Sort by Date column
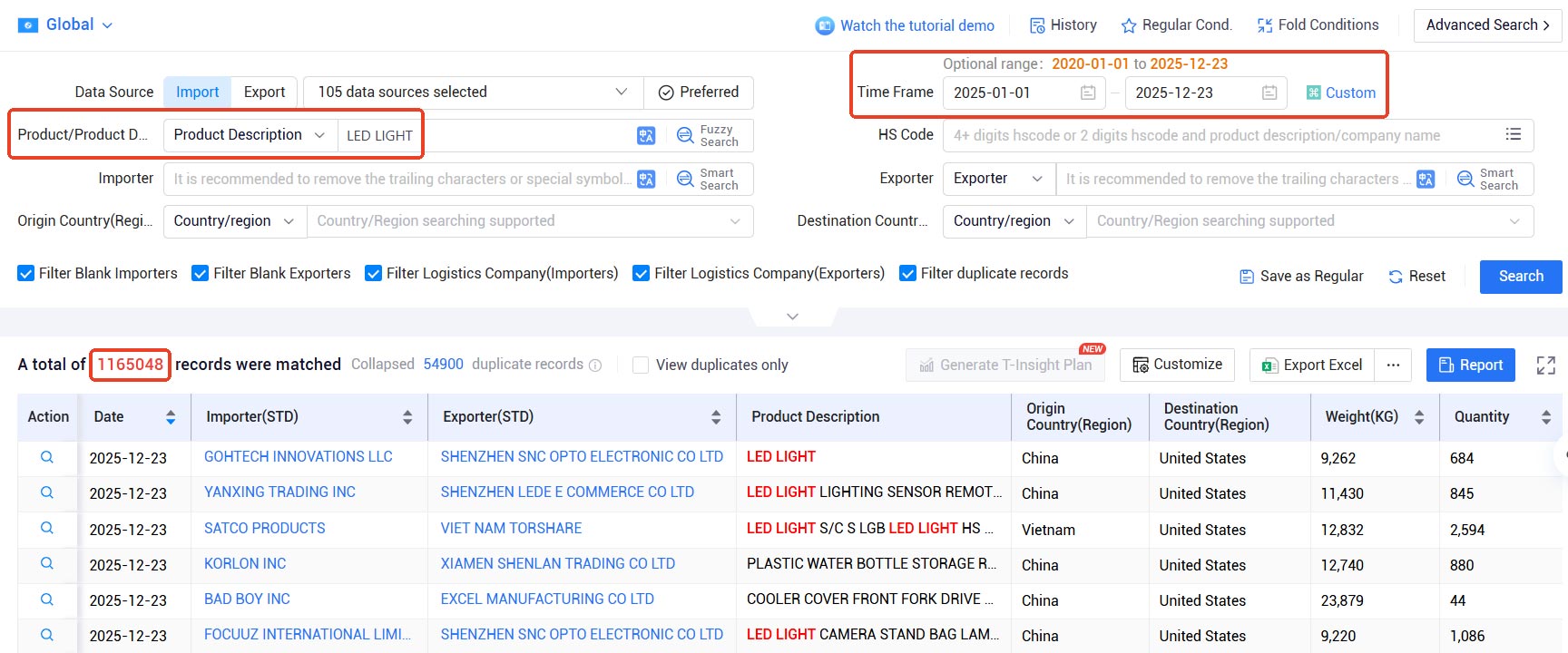1568x653 pixels. pyautogui.click(x=171, y=417)
